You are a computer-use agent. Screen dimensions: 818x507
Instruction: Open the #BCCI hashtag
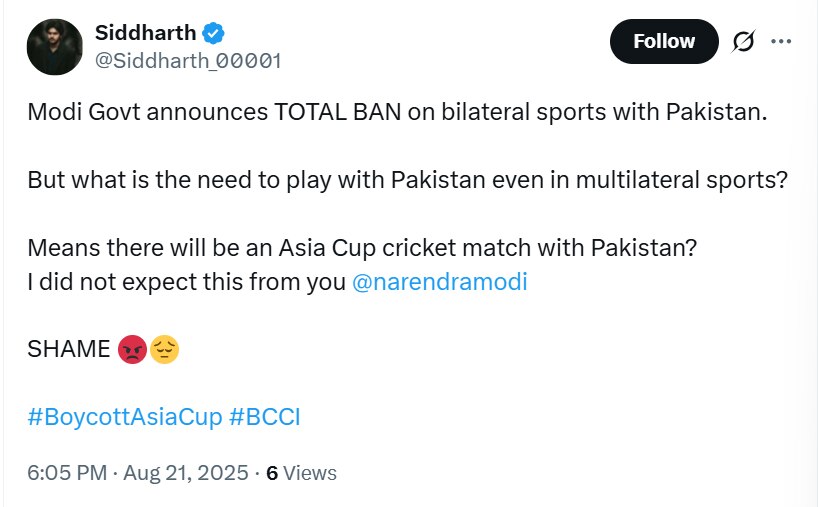tap(265, 416)
